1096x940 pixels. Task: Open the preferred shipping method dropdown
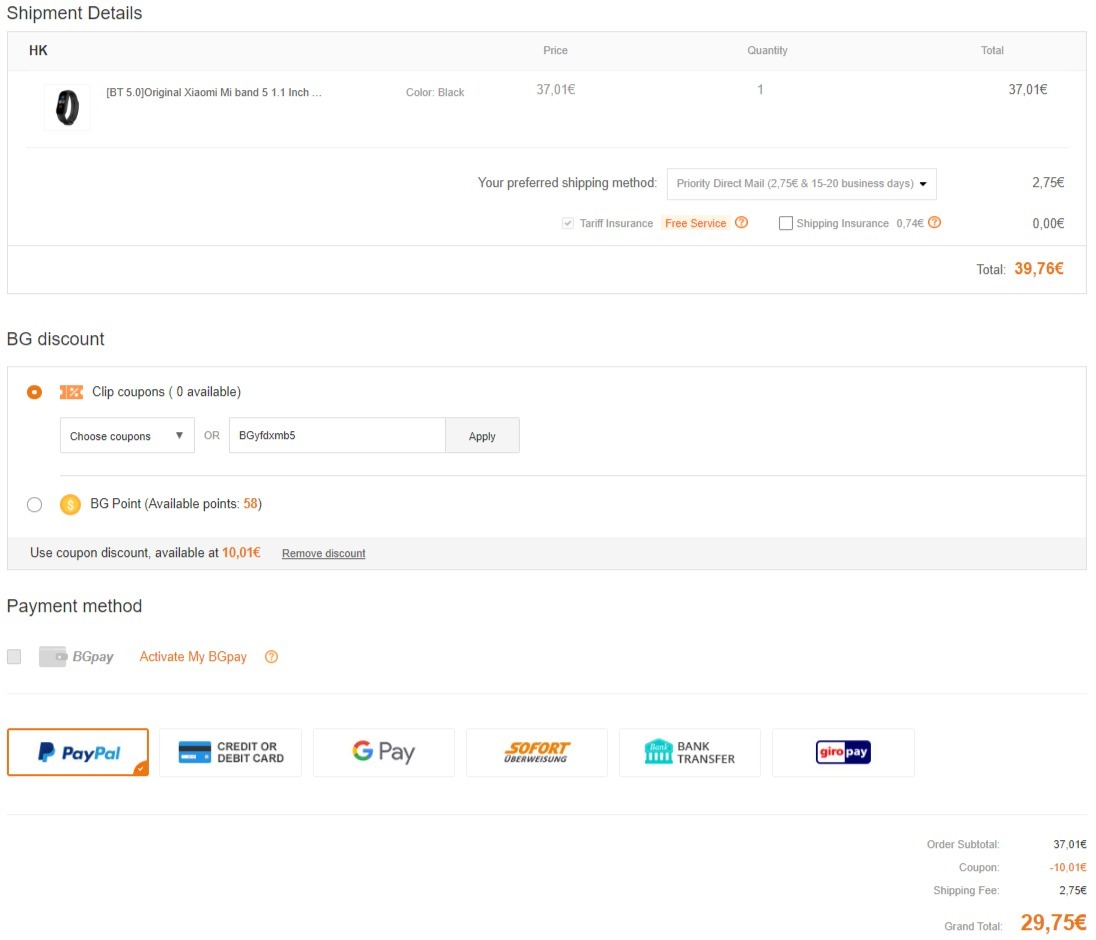pos(802,183)
